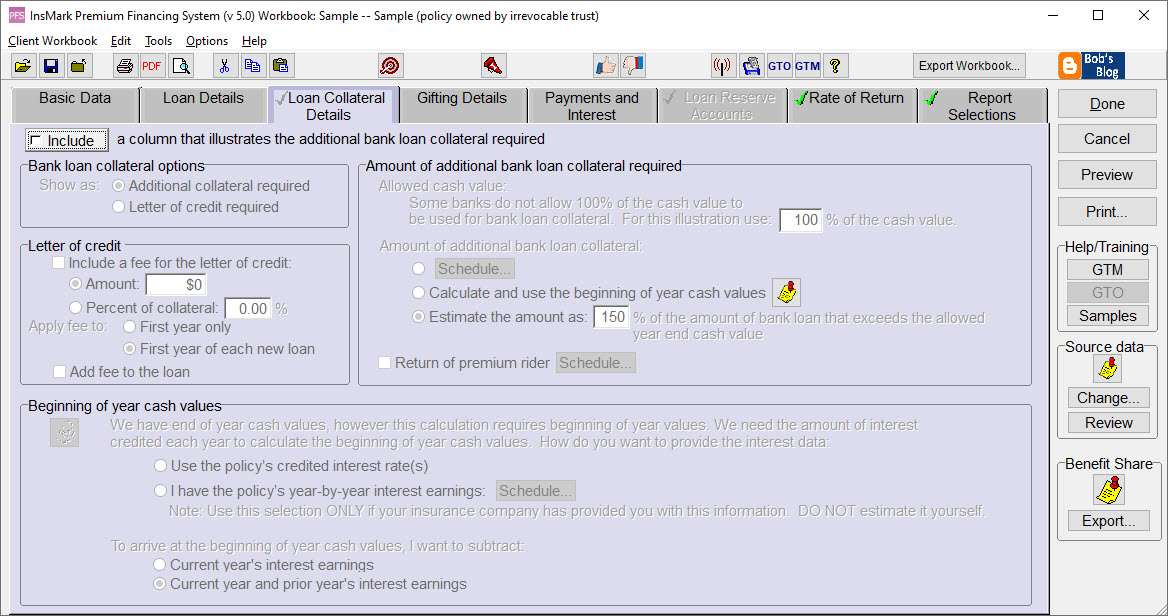Open the PDF export icon
The height and width of the screenshot is (616, 1168).
coord(151,65)
